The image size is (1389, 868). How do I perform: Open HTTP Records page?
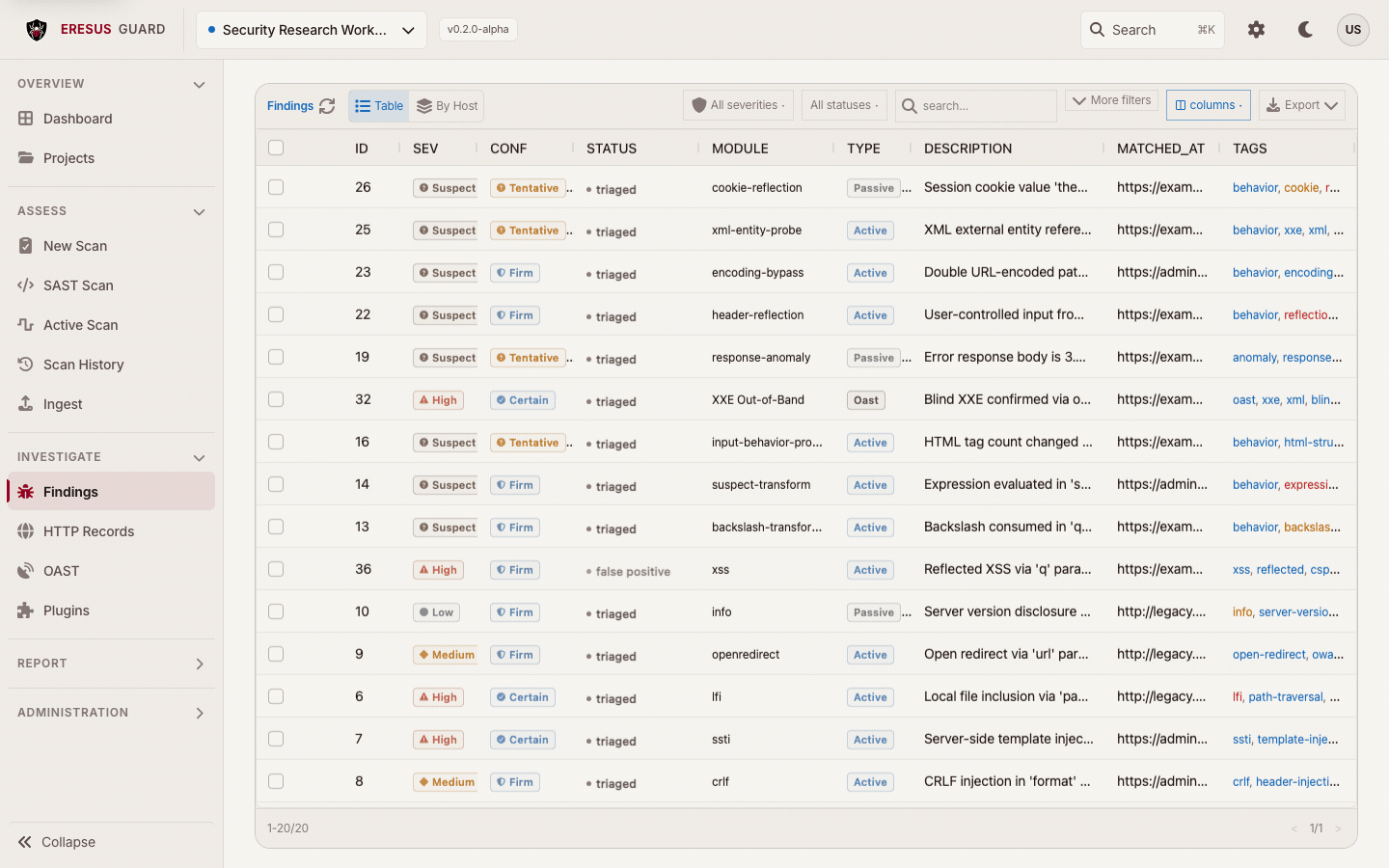click(x=111, y=531)
